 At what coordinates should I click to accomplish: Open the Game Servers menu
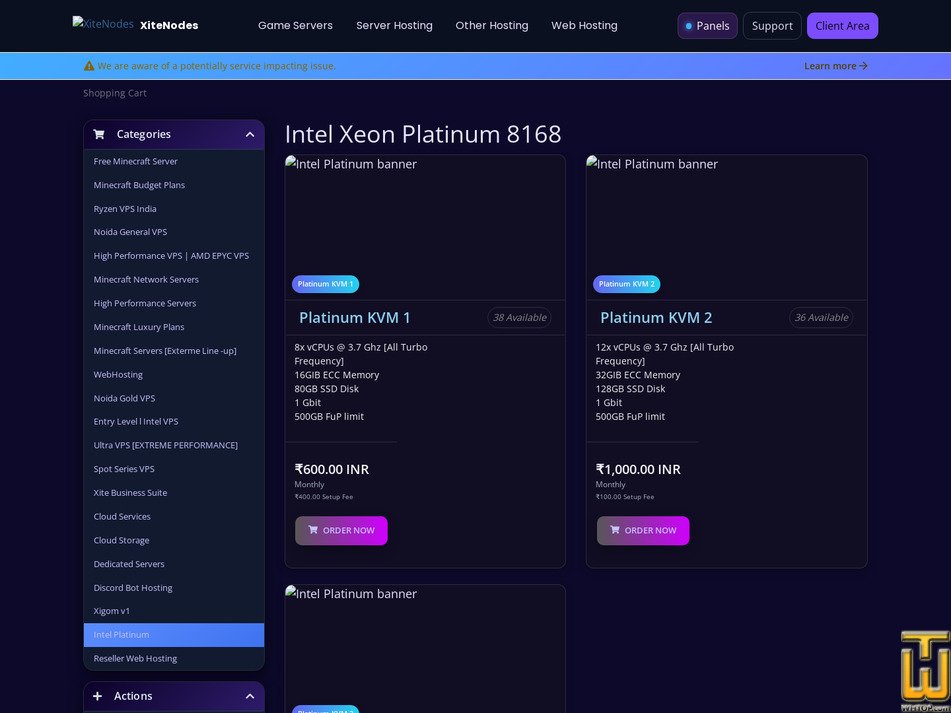pyautogui.click(x=295, y=25)
